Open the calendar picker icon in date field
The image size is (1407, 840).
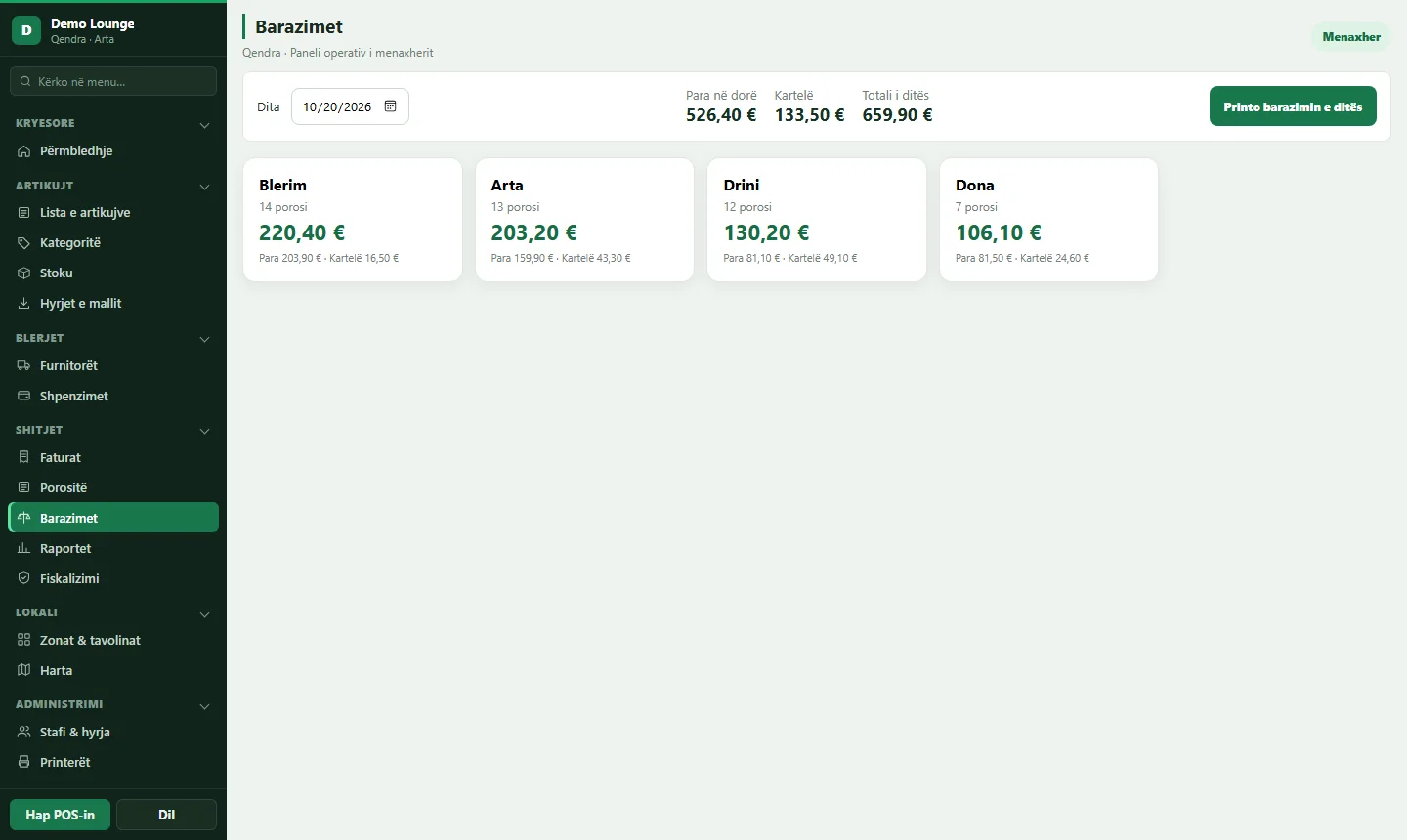[391, 106]
